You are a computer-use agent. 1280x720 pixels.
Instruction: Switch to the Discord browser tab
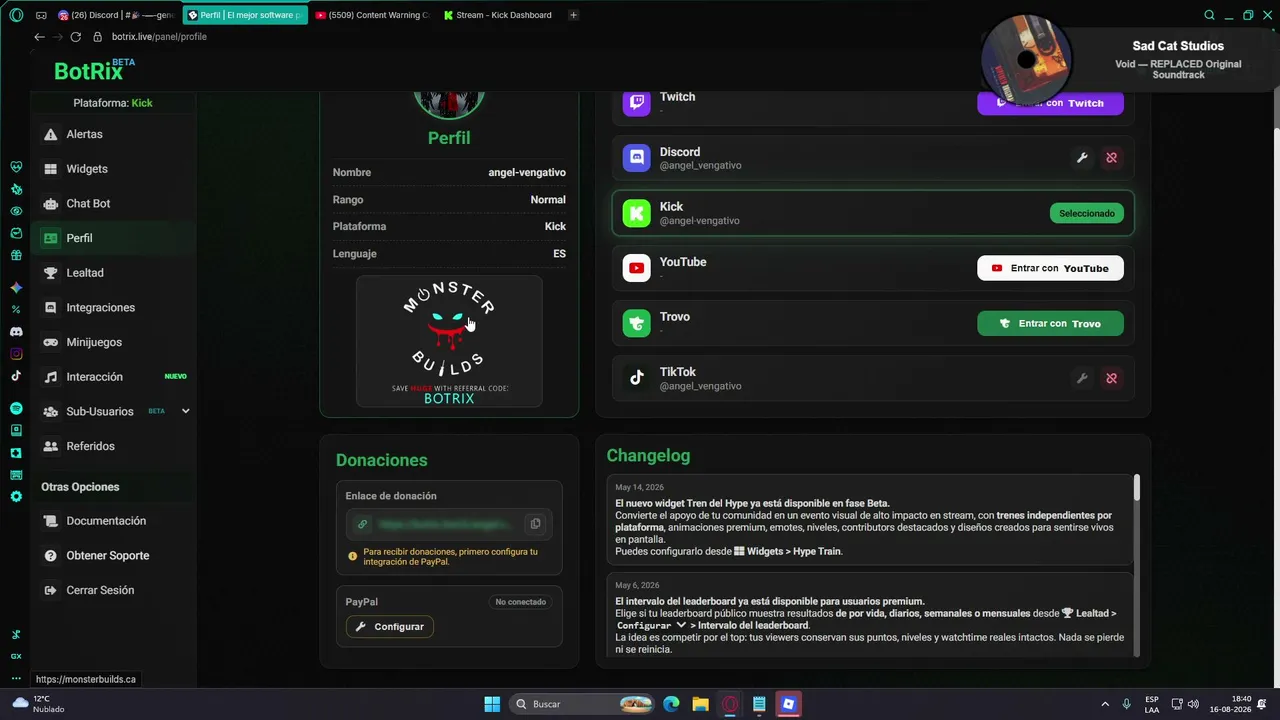[x=116, y=15]
